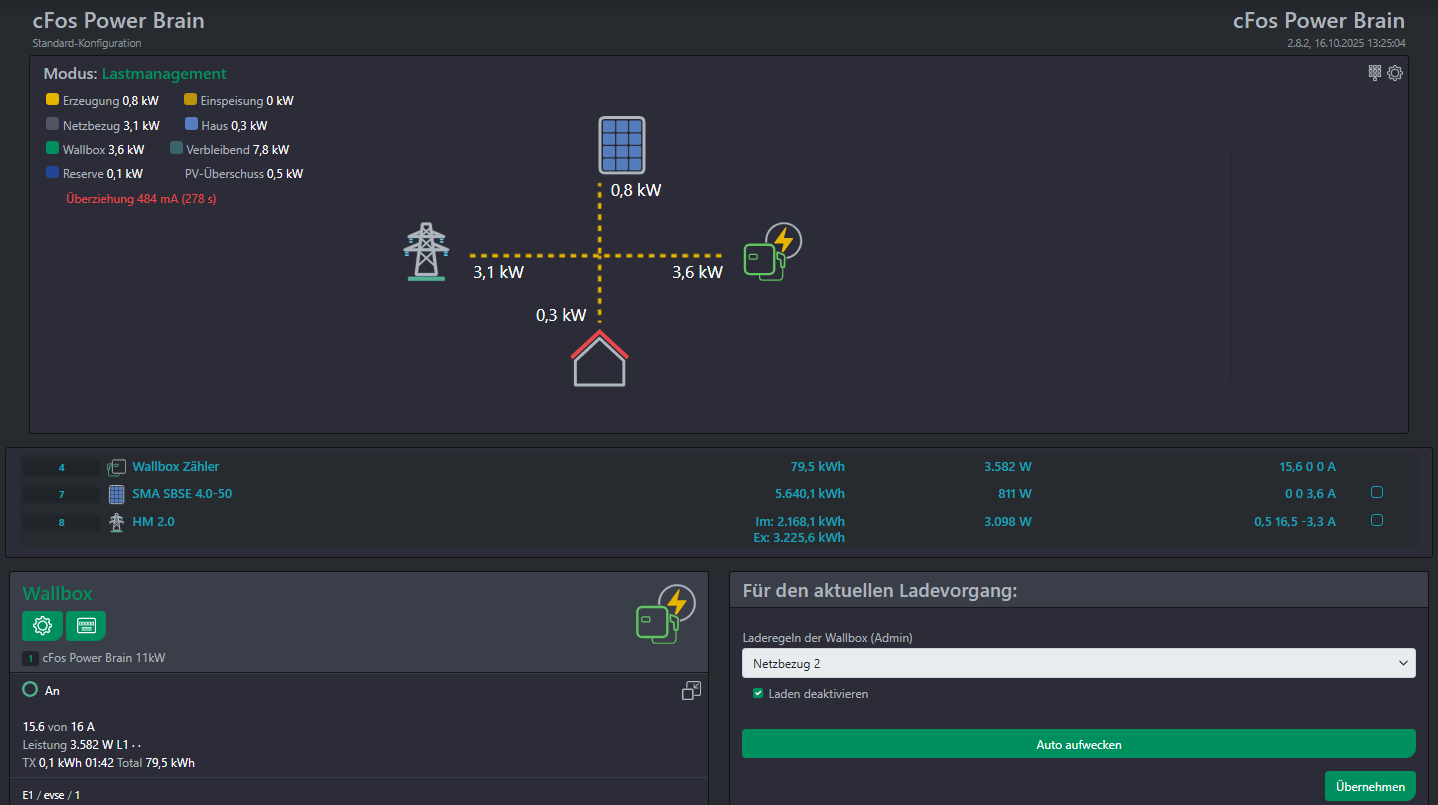Click the green meter display button under Wallbox
1438x805 pixels.
pyautogui.click(x=86, y=626)
